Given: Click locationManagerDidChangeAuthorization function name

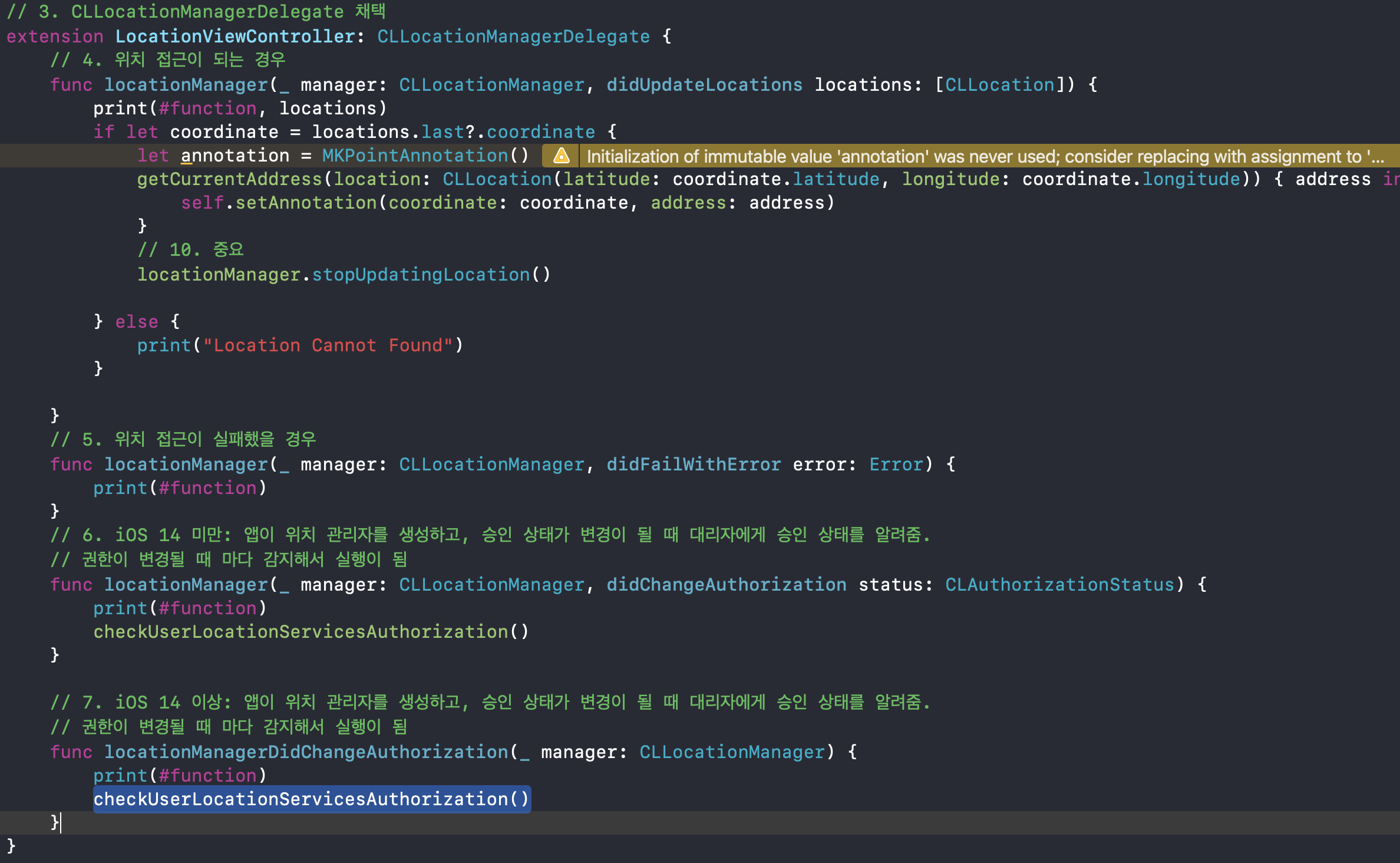Looking at the screenshot, I should click(306, 752).
